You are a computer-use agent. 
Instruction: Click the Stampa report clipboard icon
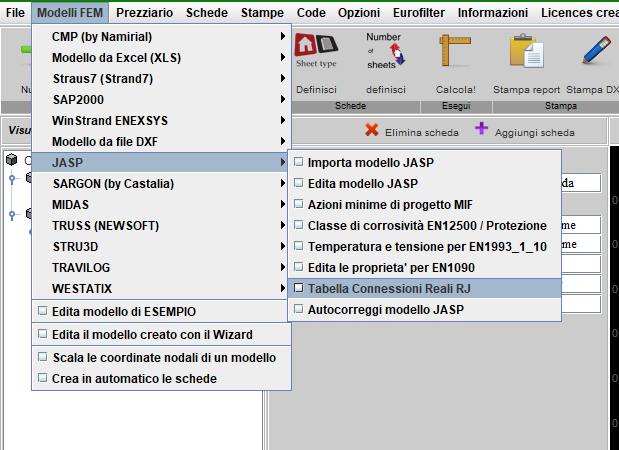coord(526,51)
